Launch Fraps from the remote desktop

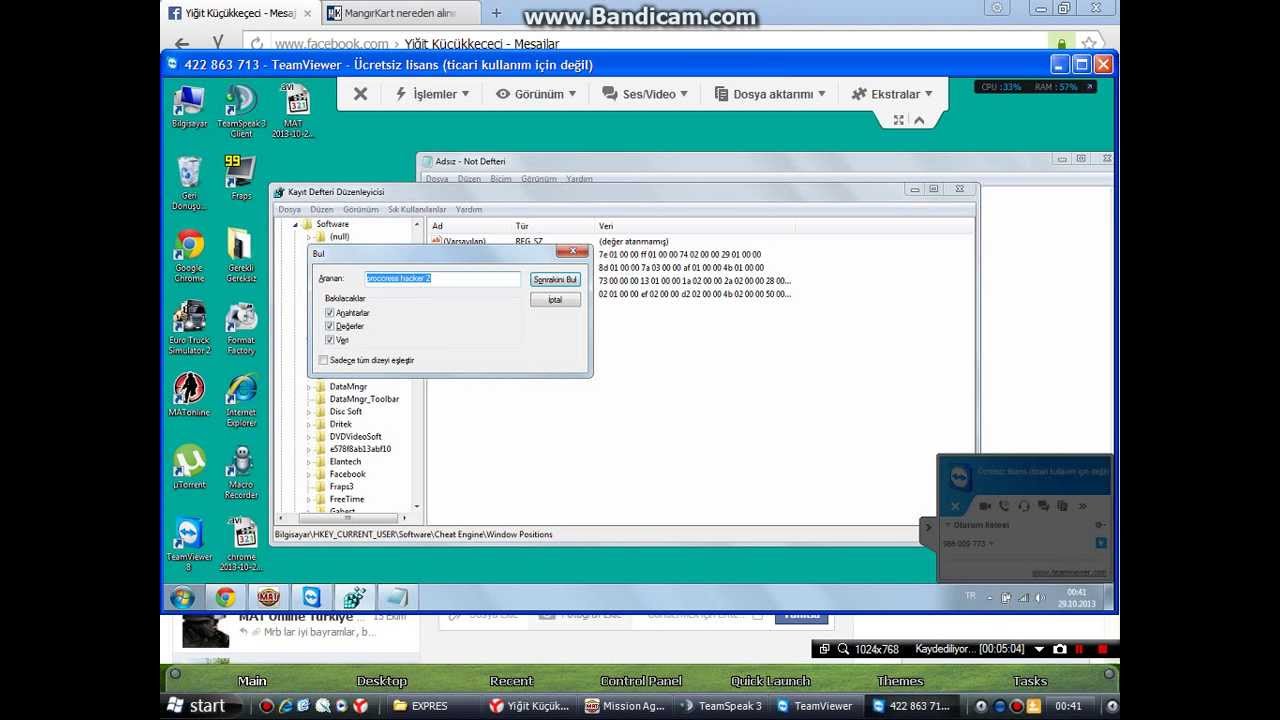pos(241,178)
